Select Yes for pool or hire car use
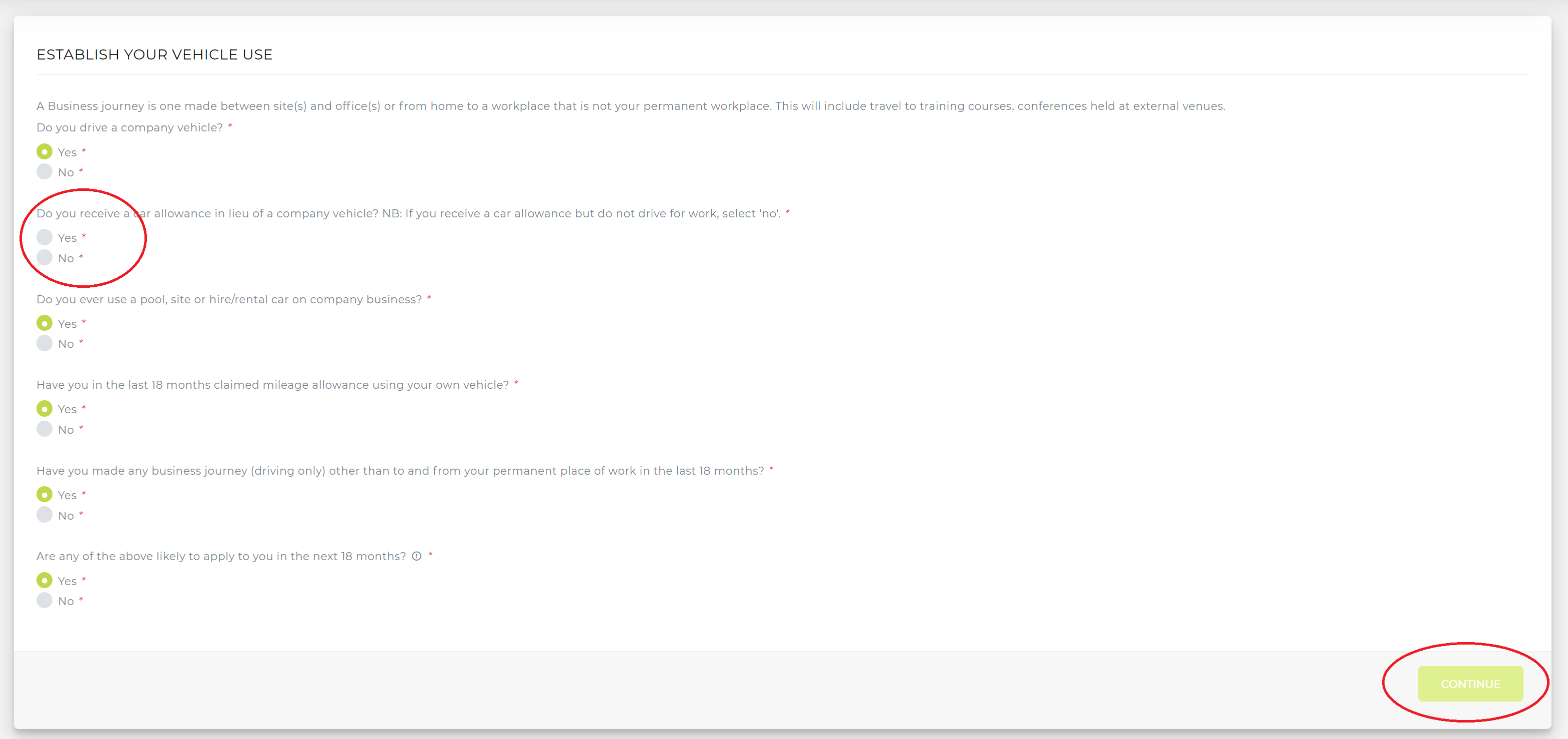The image size is (1568, 739). [44, 323]
